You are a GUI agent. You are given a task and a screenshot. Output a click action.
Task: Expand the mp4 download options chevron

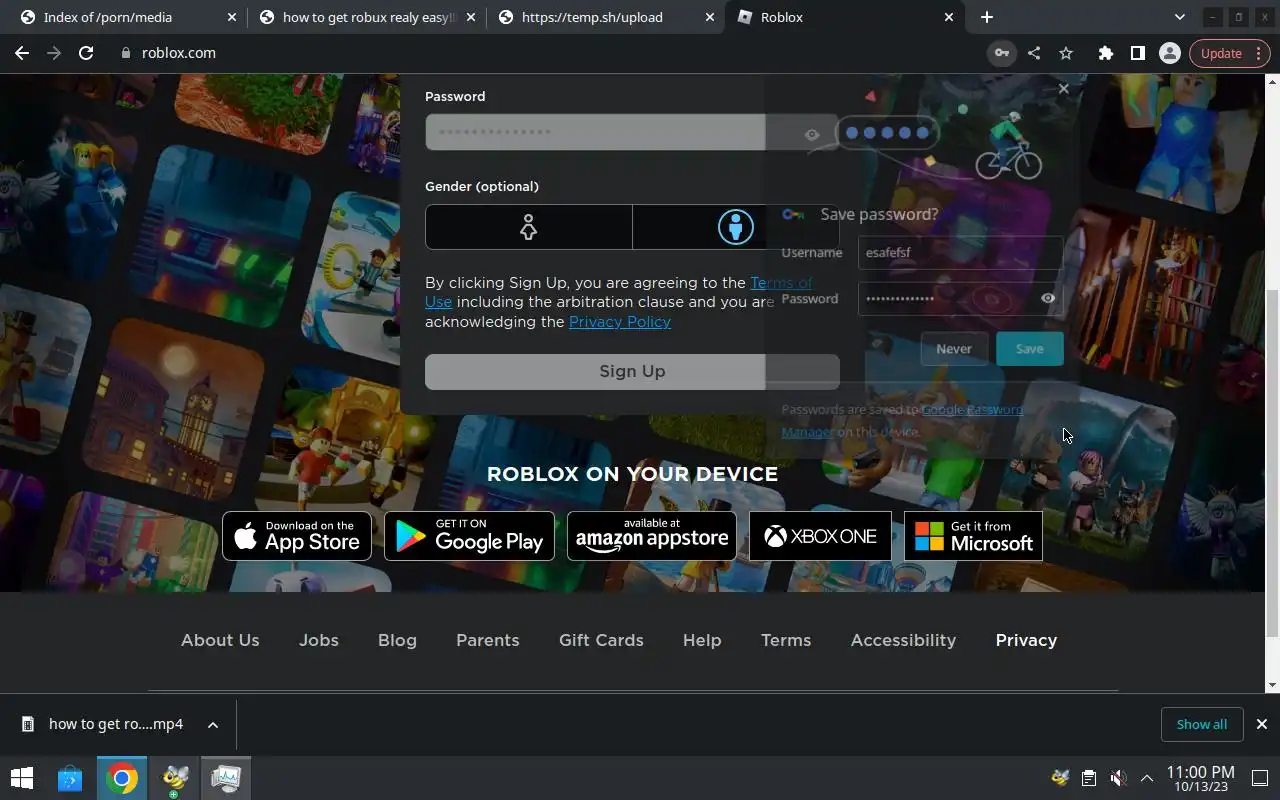pyautogui.click(x=213, y=724)
